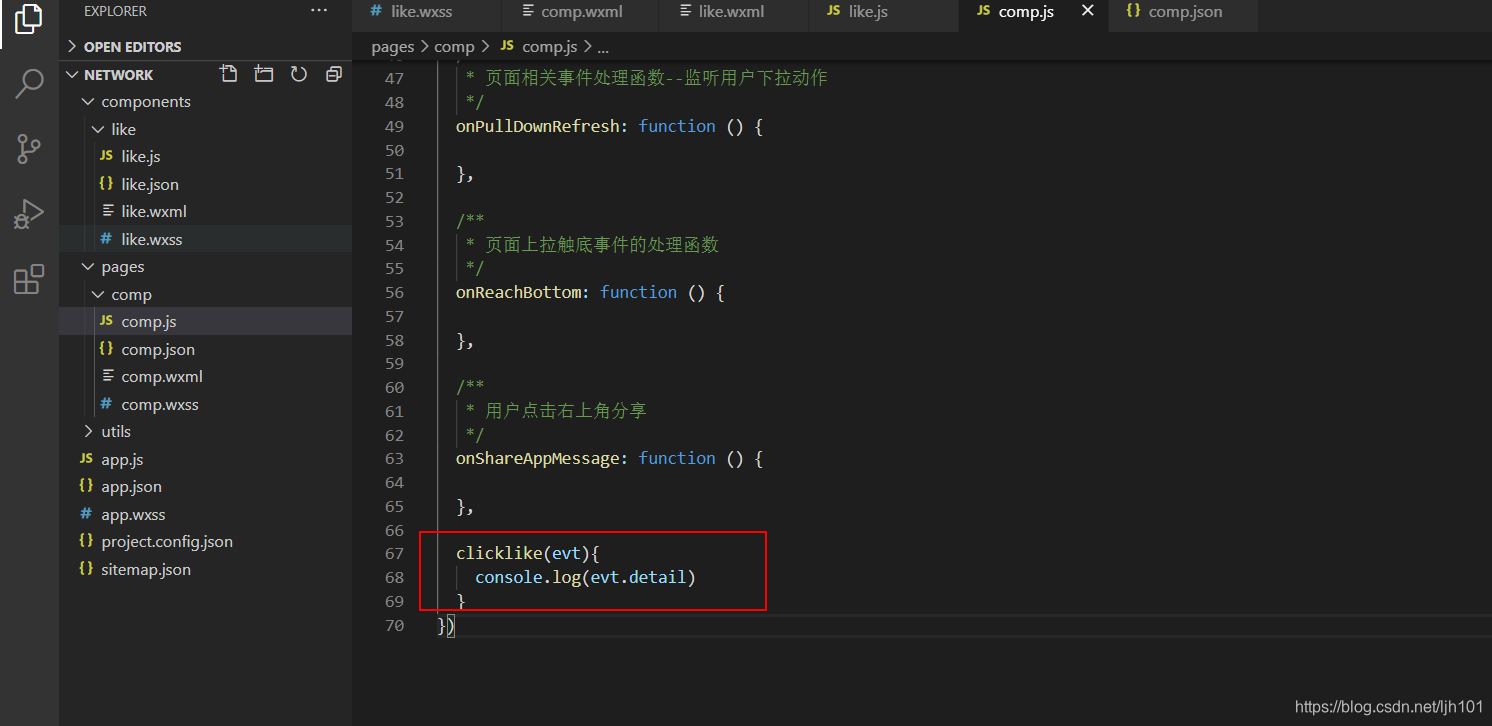Create a new folder in NETWORK

264,74
